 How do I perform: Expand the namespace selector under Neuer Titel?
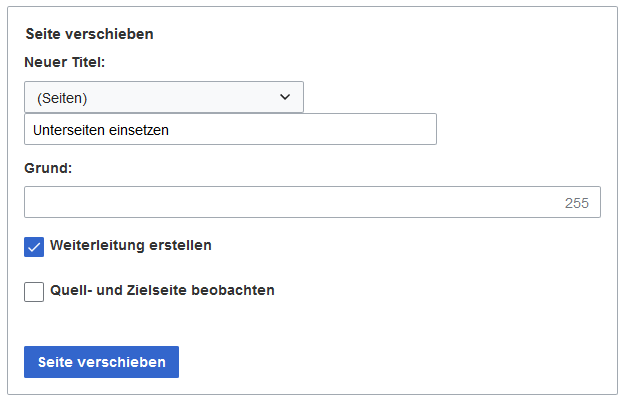(164, 97)
